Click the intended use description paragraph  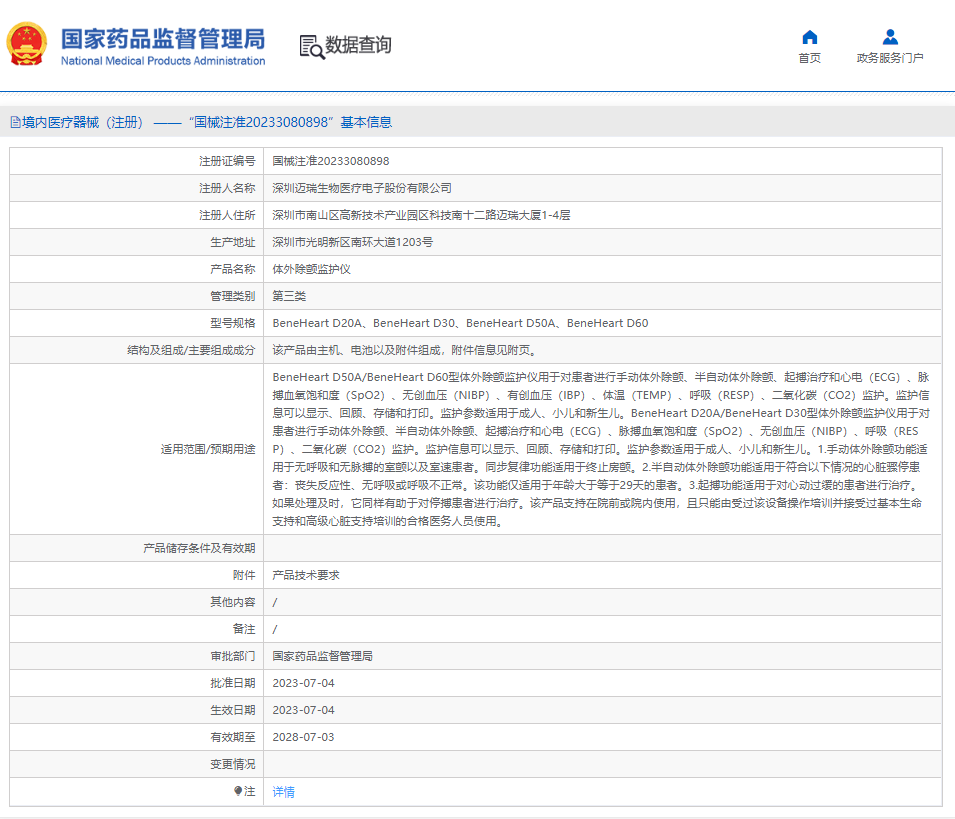pos(601,449)
